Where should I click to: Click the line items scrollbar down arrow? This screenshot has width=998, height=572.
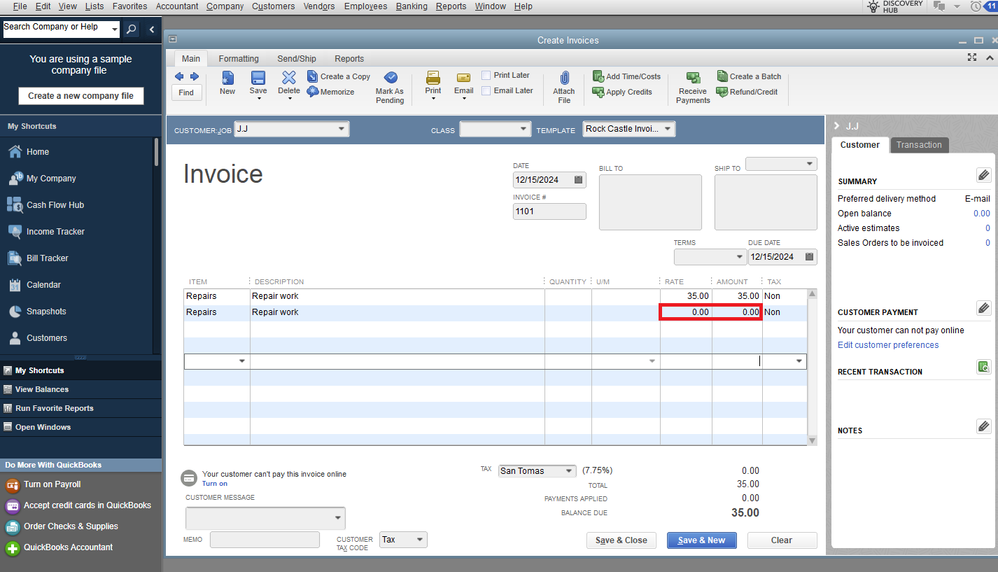point(812,441)
